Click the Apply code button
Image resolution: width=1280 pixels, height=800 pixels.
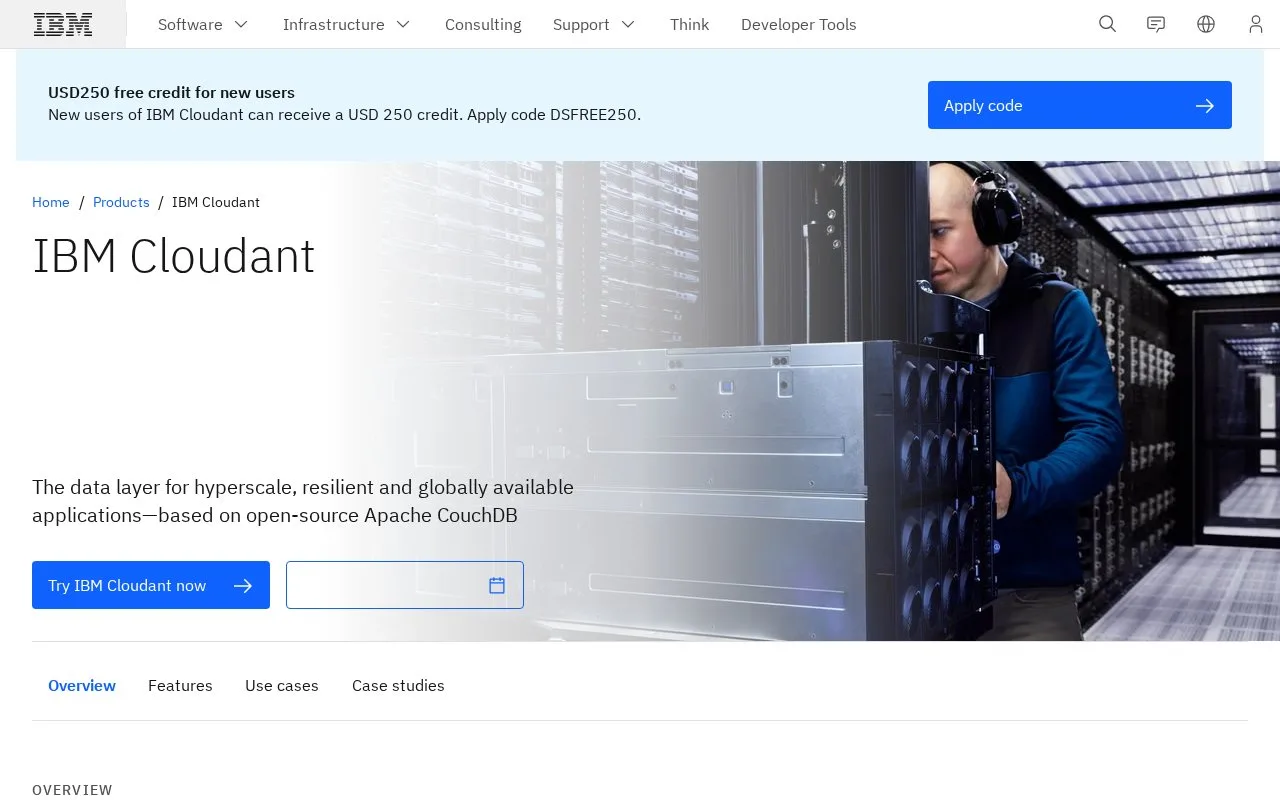click(x=1080, y=105)
